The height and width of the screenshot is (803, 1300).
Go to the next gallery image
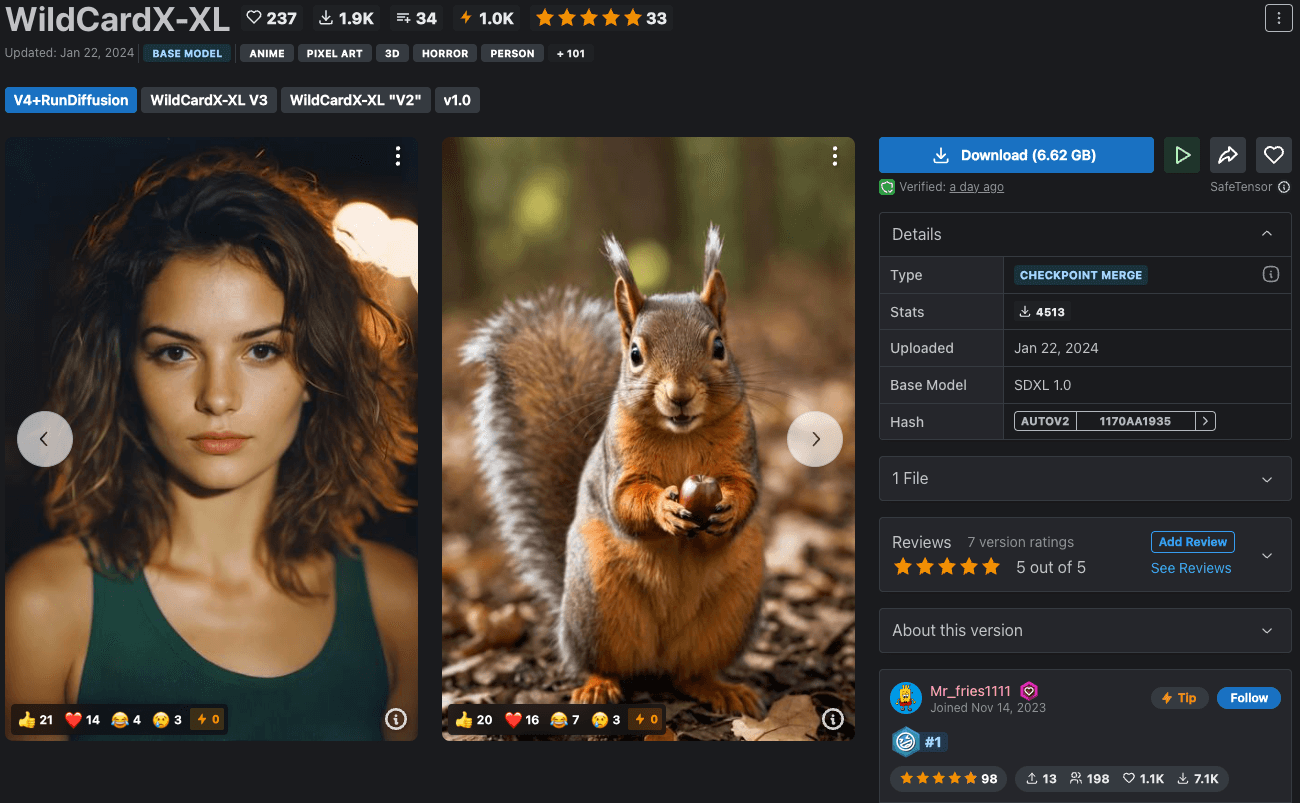pos(815,439)
